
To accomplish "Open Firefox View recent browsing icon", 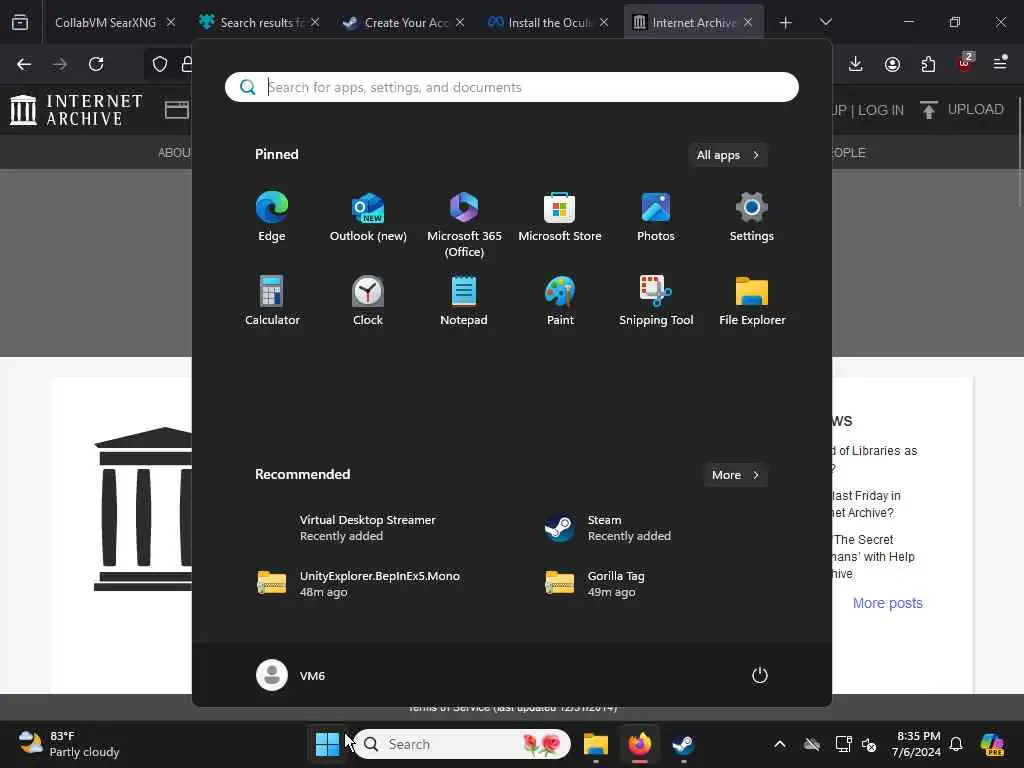I will click(x=20, y=22).
